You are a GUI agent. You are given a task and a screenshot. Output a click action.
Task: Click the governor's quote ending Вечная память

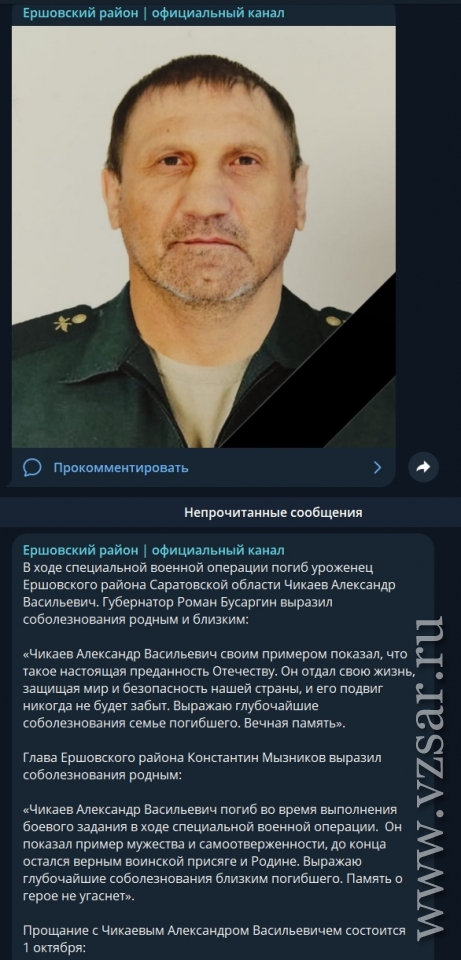pos(215,689)
